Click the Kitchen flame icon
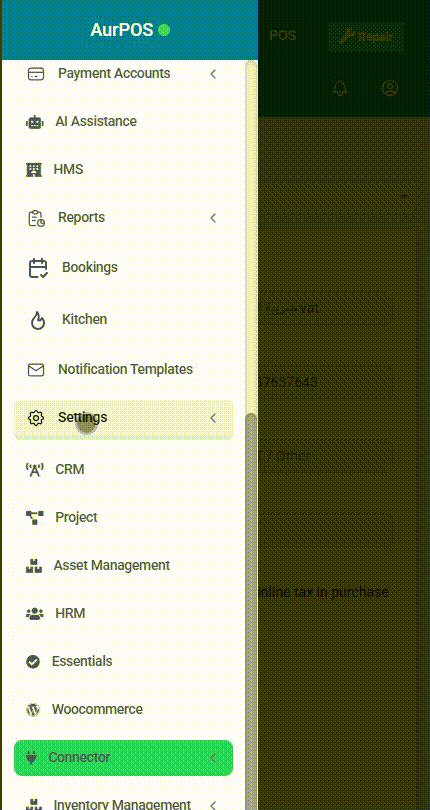The width and height of the screenshot is (430, 810). (38, 320)
